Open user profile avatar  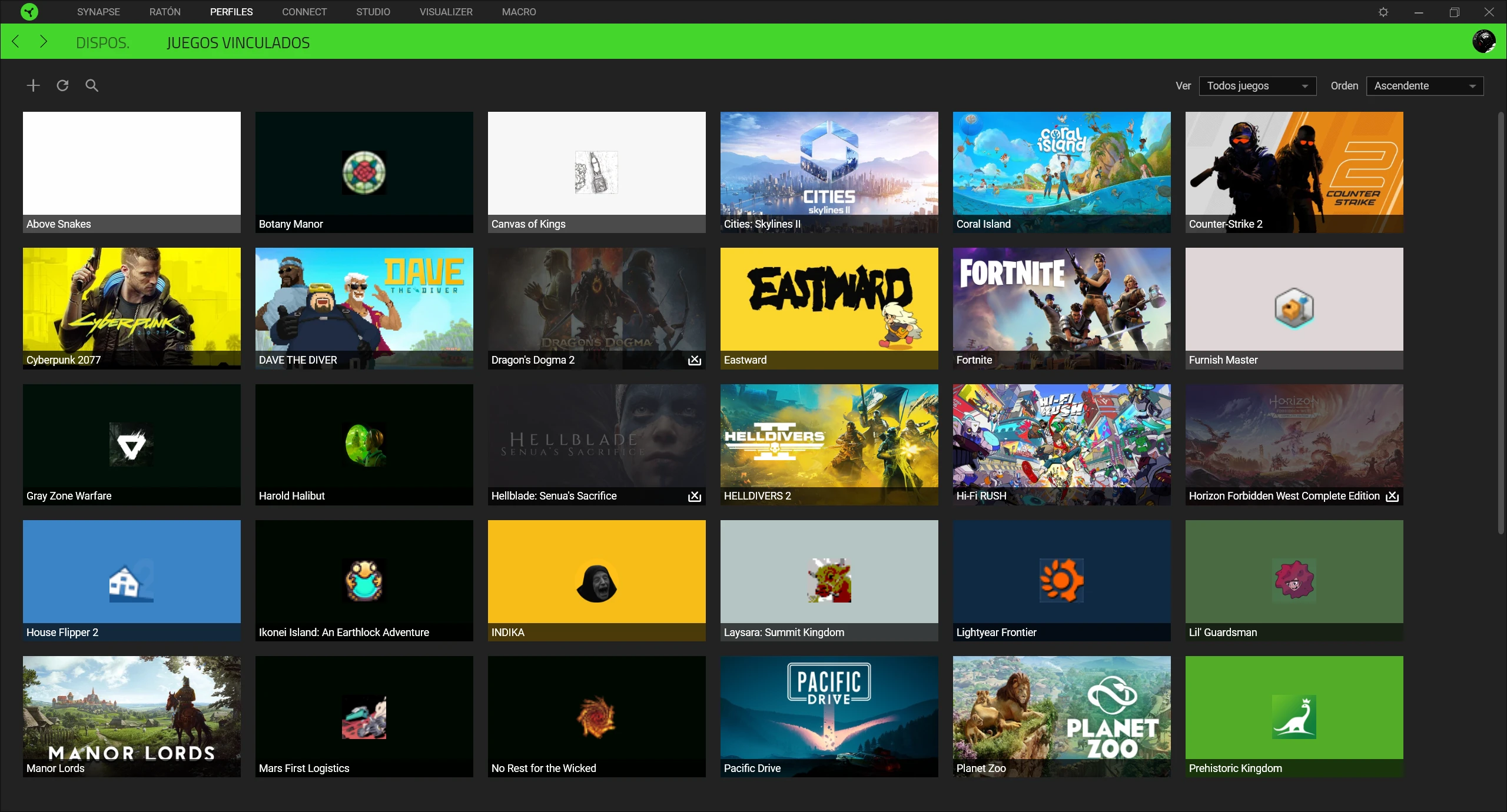click(1484, 41)
